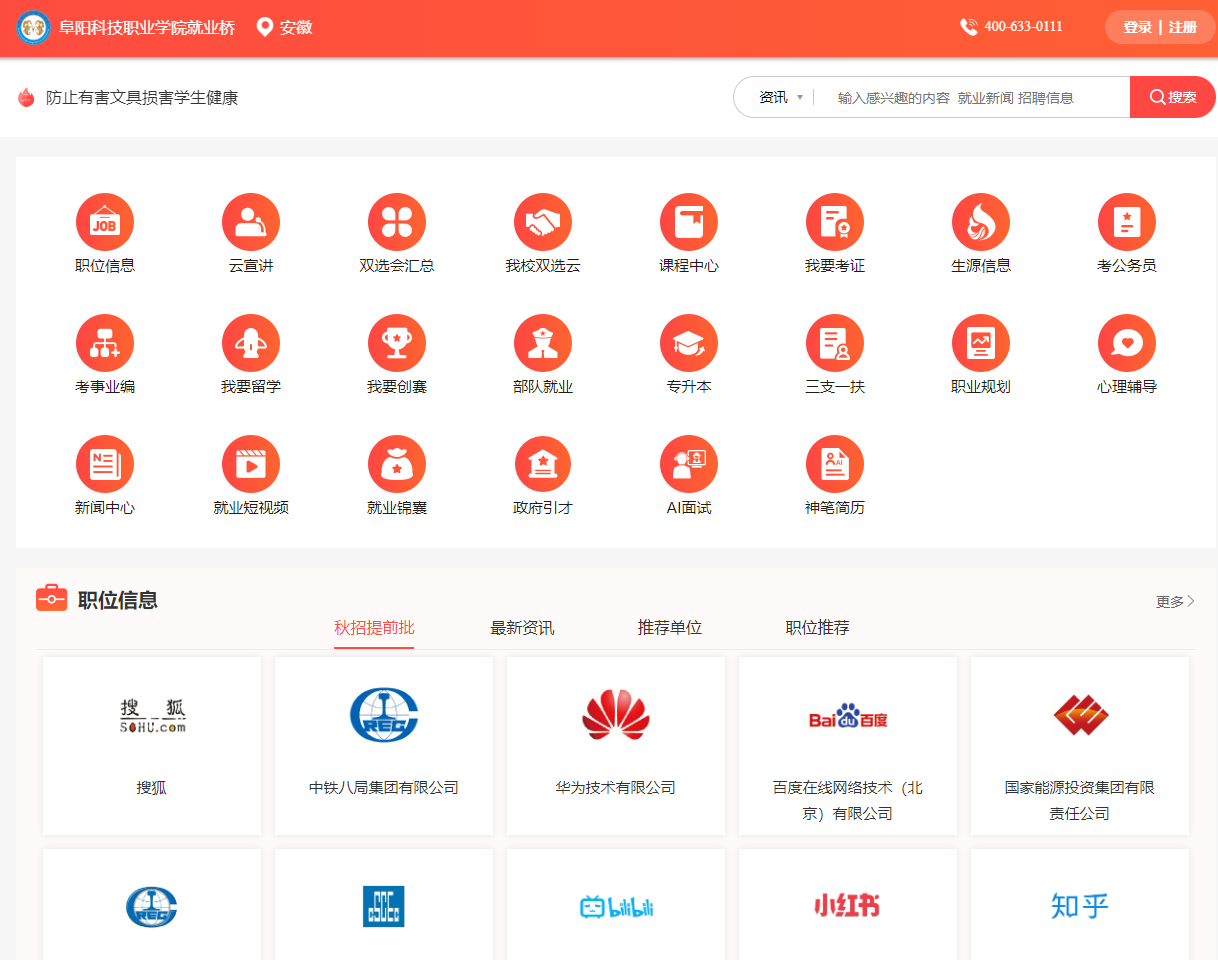The height and width of the screenshot is (960, 1218).
Task: Click the 登录｜注册 button
Action: 1159,27
